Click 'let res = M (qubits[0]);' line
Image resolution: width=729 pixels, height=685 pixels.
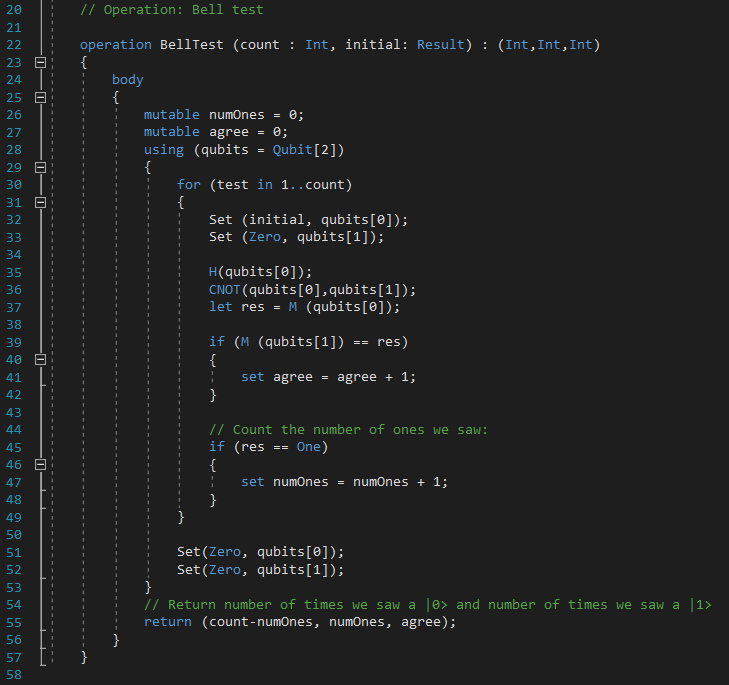pos(304,307)
